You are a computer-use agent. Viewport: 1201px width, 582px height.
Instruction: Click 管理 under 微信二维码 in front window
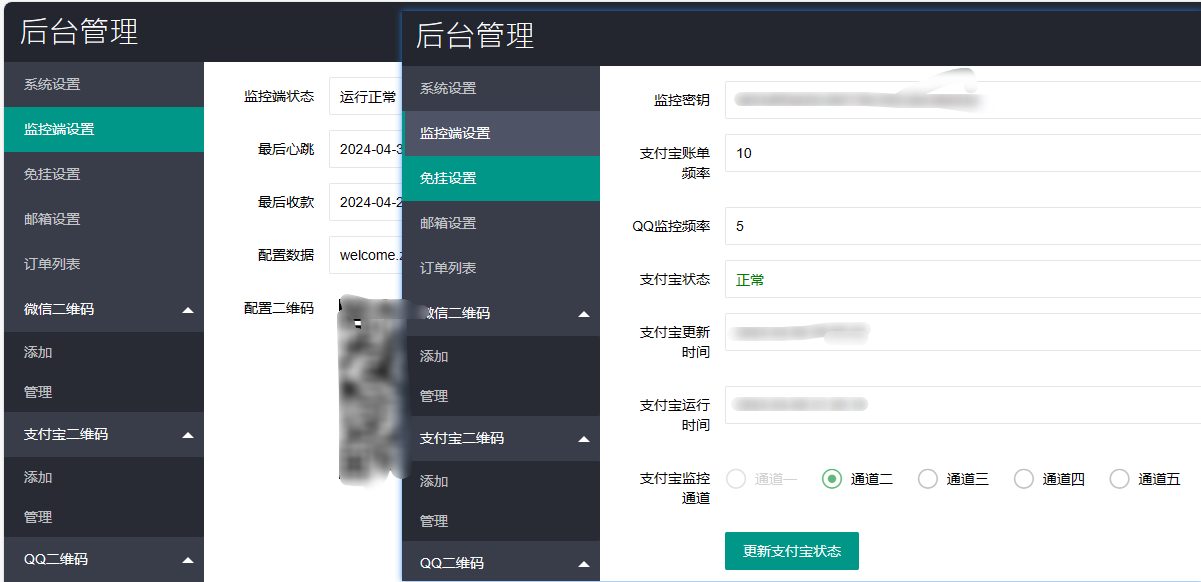click(x=501, y=396)
